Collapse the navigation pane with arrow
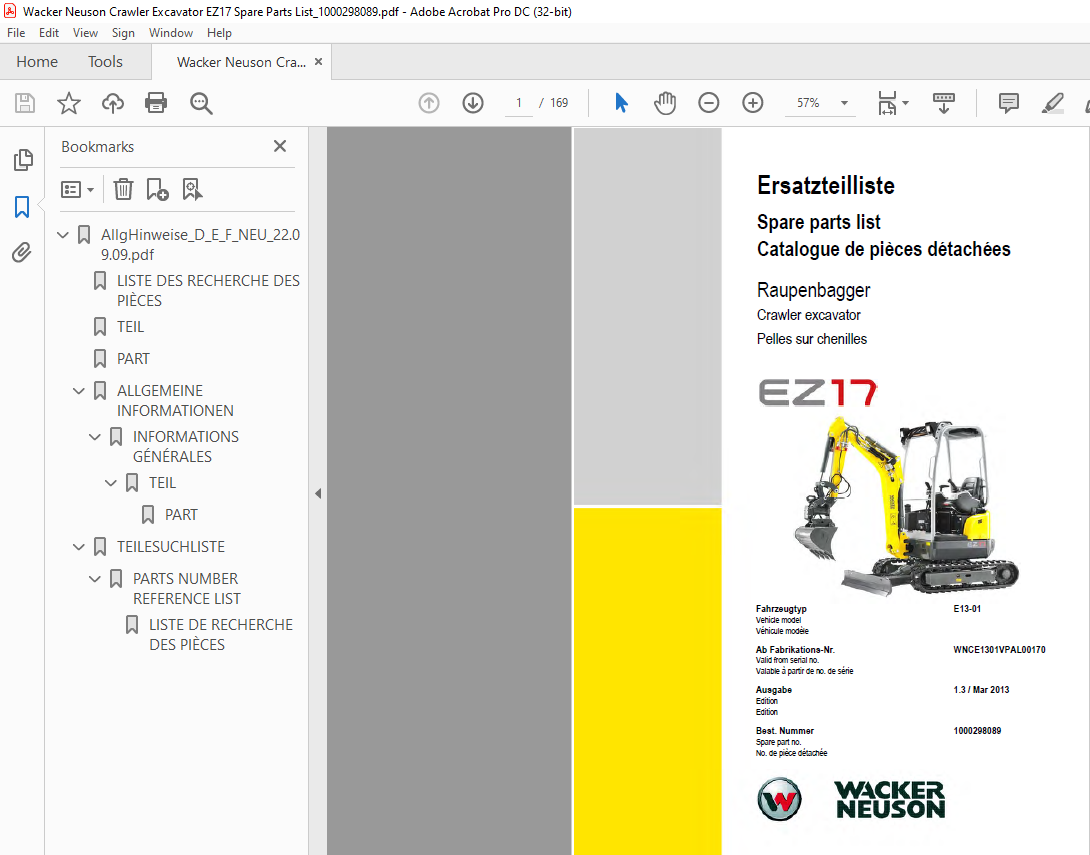The height and width of the screenshot is (855, 1090). tap(318, 494)
